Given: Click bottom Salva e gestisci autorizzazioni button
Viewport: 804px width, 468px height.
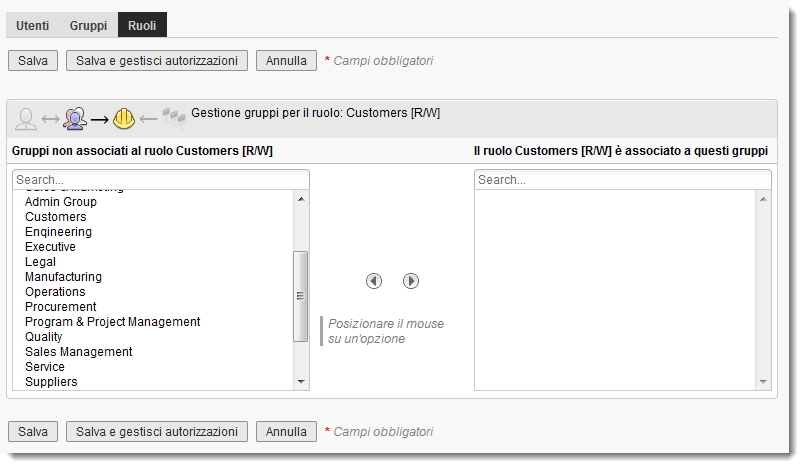Looking at the screenshot, I should point(157,432).
